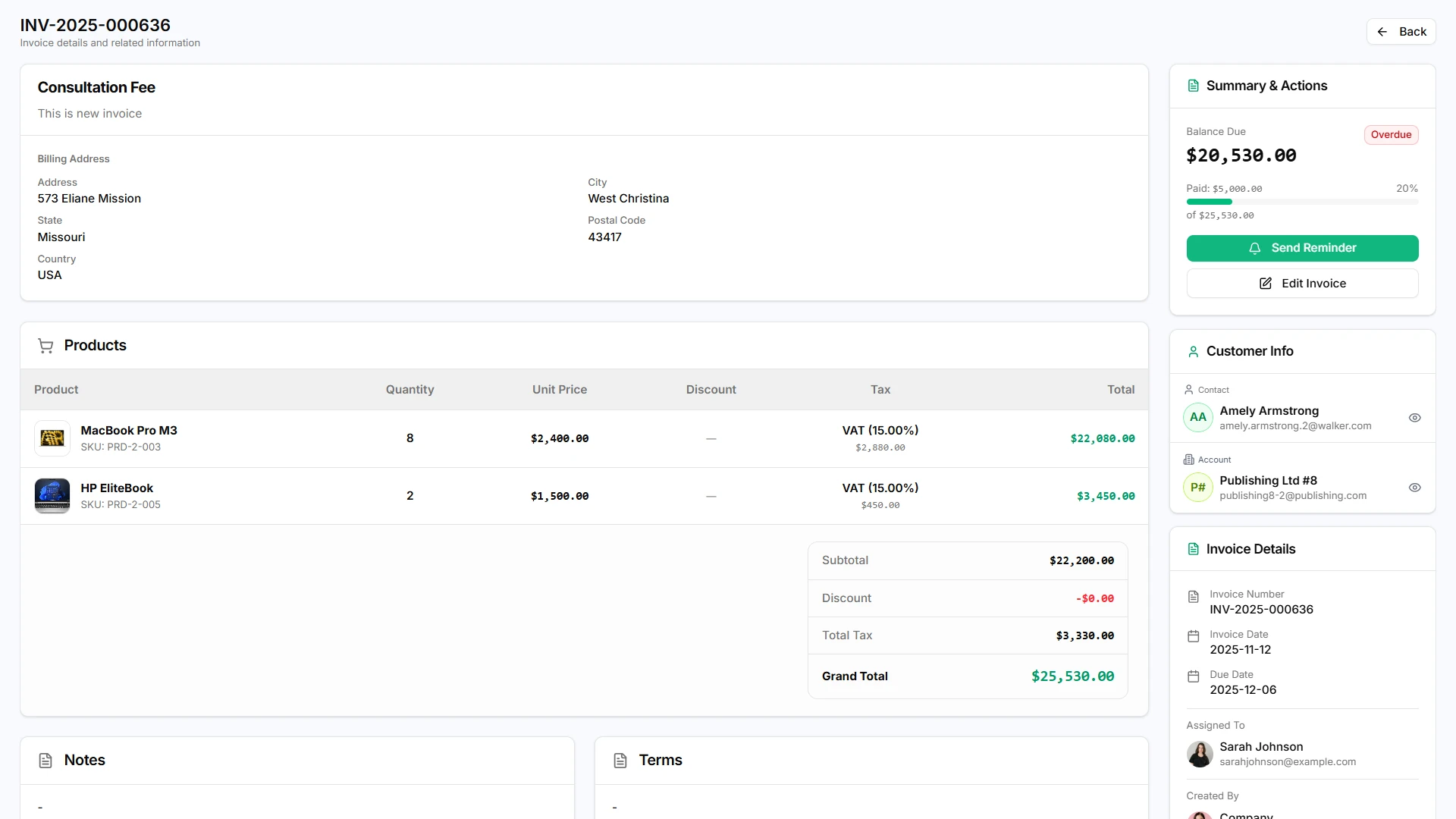
Task: Click the Due Date calendar icon
Action: click(1194, 676)
